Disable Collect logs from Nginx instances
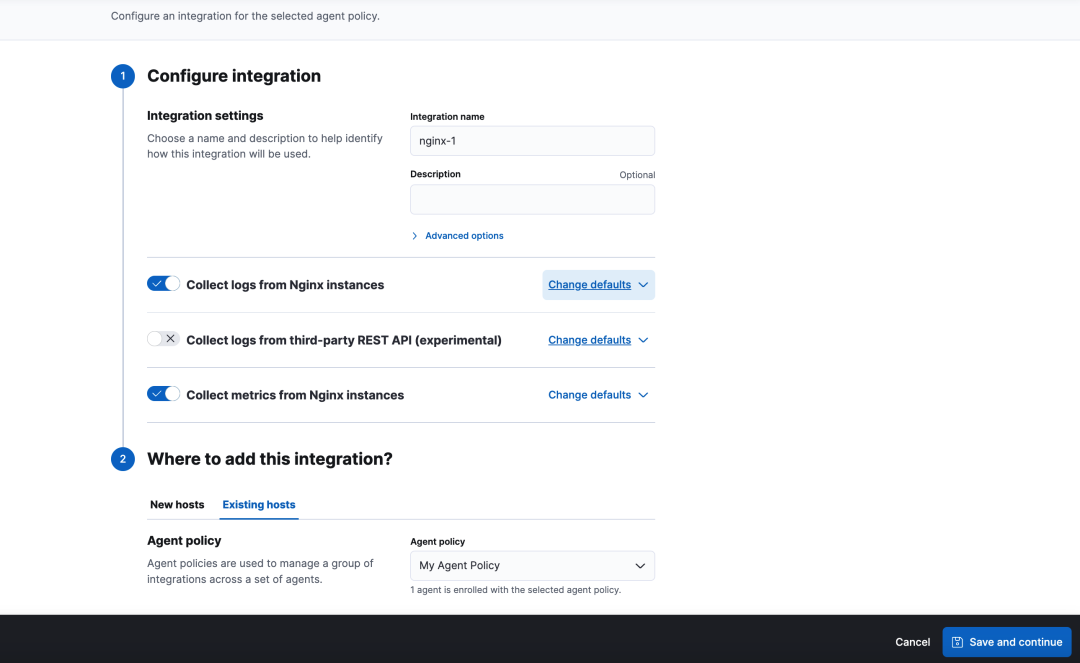Image resolution: width=1080 pixels, height=663 pixels. coord(163,284)
